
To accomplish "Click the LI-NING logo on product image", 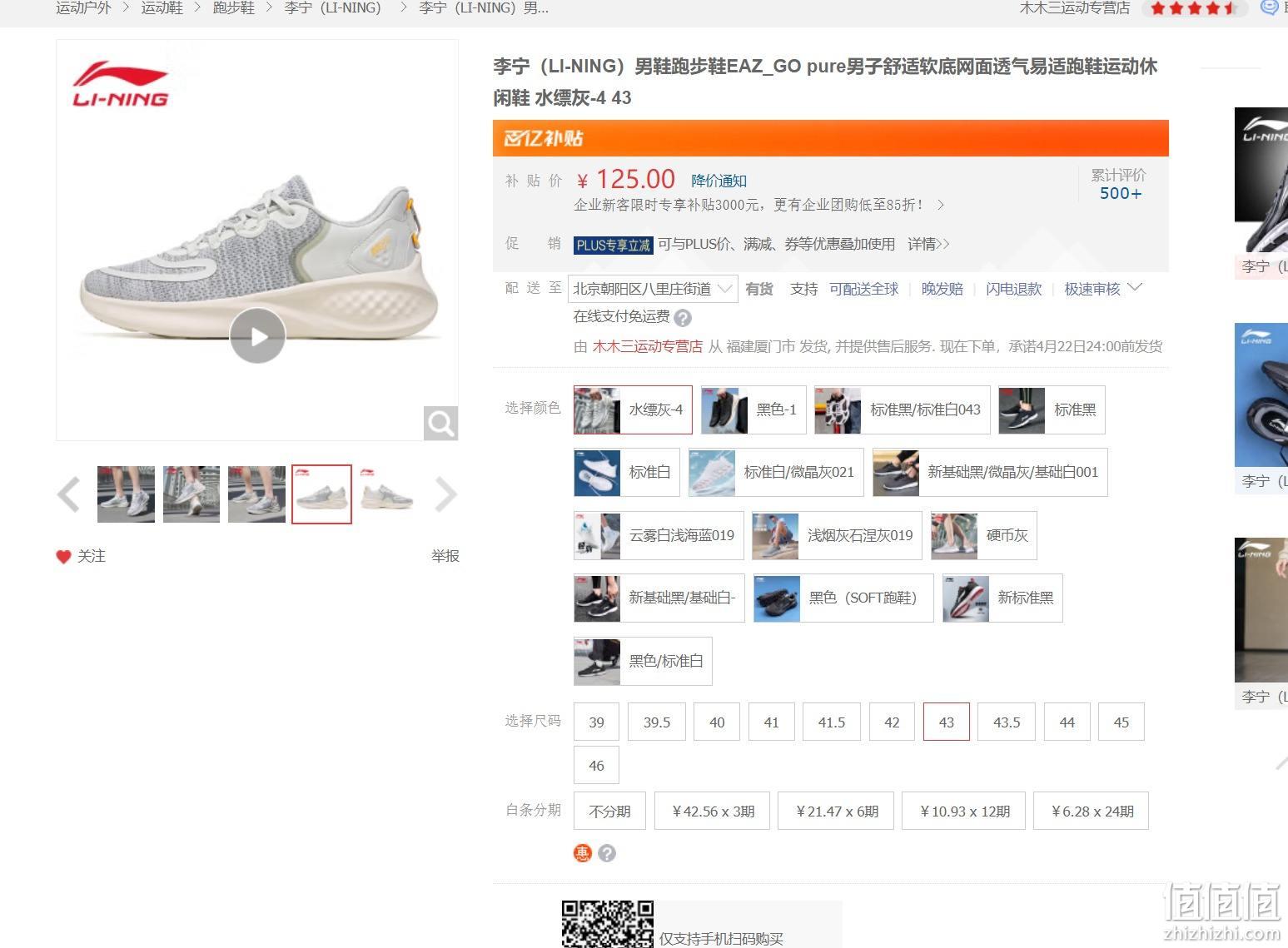I will coord(121,85).
